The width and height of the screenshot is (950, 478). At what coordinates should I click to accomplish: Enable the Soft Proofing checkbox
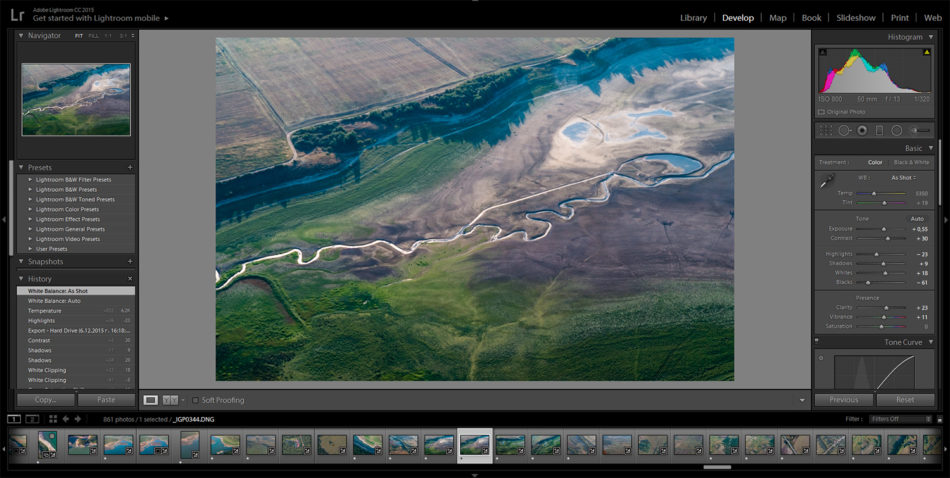(x=195, y=400)
